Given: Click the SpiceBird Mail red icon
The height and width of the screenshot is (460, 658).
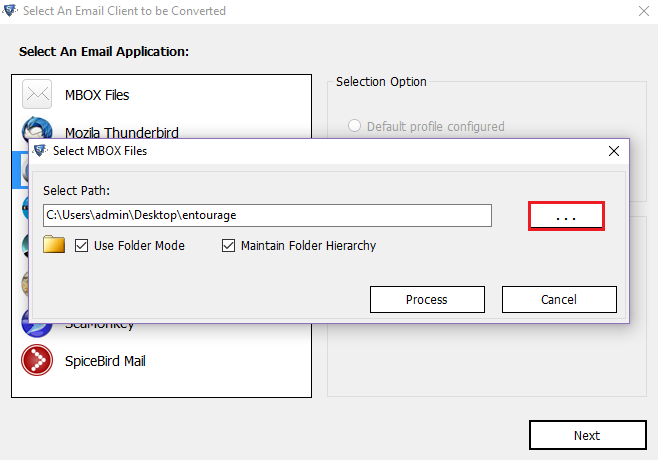Looking at the screenshot, I should tap(37, 360).
